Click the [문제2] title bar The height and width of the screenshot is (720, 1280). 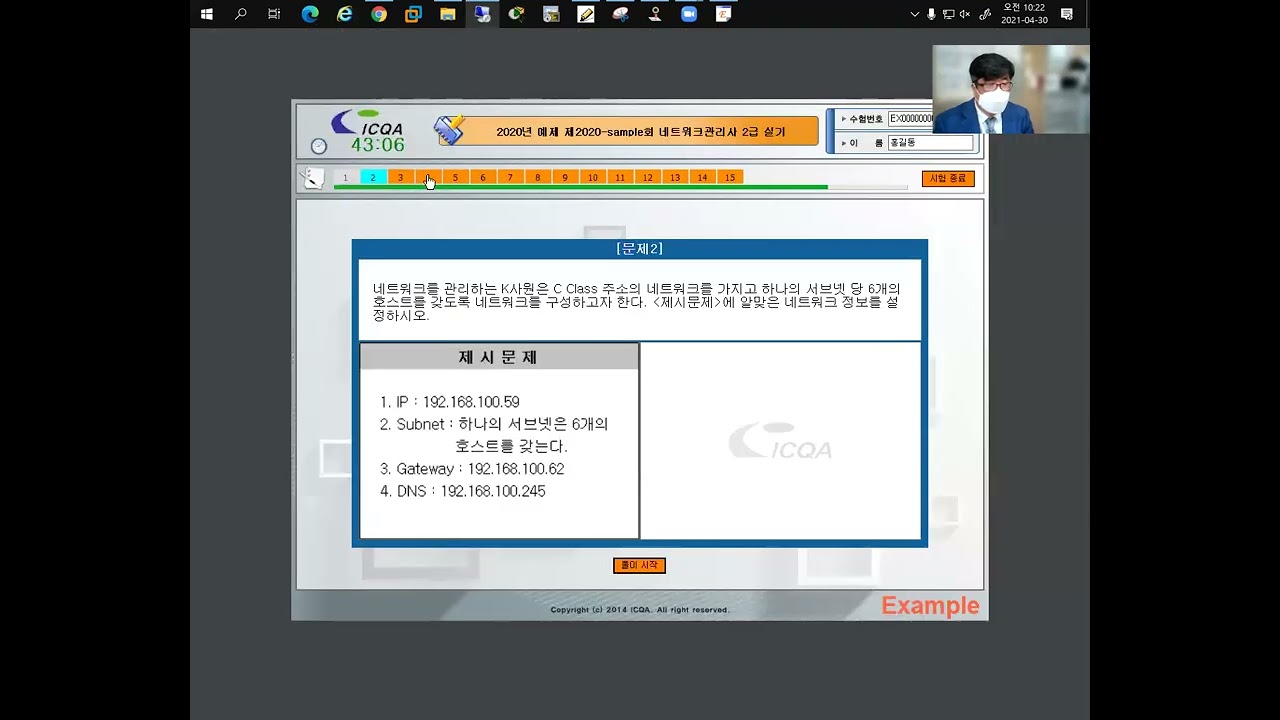point(640,249)
